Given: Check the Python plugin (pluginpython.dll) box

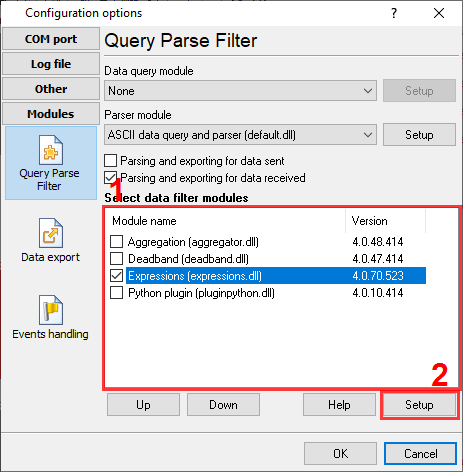Looking at the screenshot, I should [x=116, y=293].
